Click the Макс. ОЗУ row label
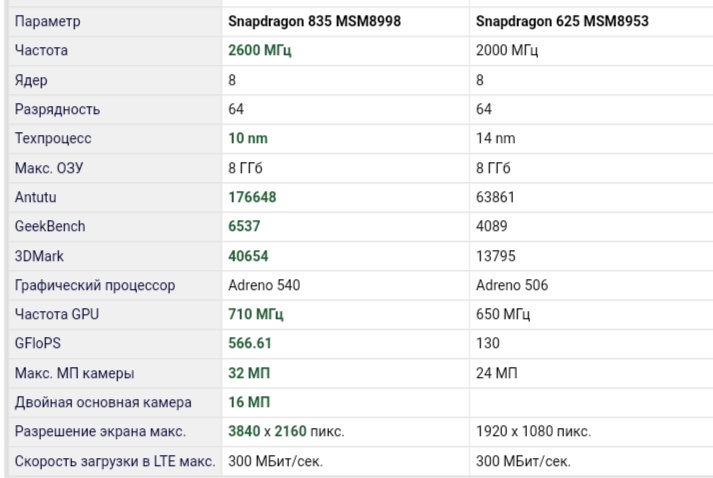The width and height of the screenshot is (713, 478). click(x=49, y=168)
